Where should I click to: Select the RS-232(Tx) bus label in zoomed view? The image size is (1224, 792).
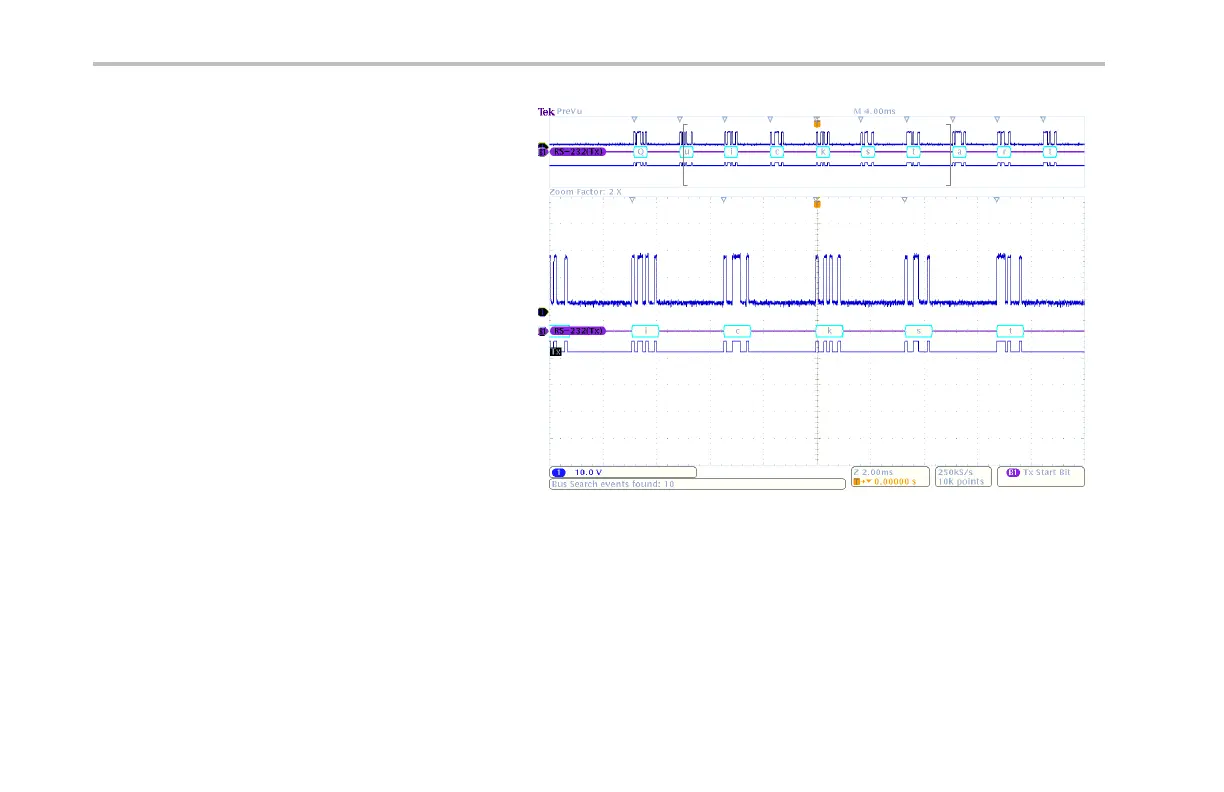point(578,330)
